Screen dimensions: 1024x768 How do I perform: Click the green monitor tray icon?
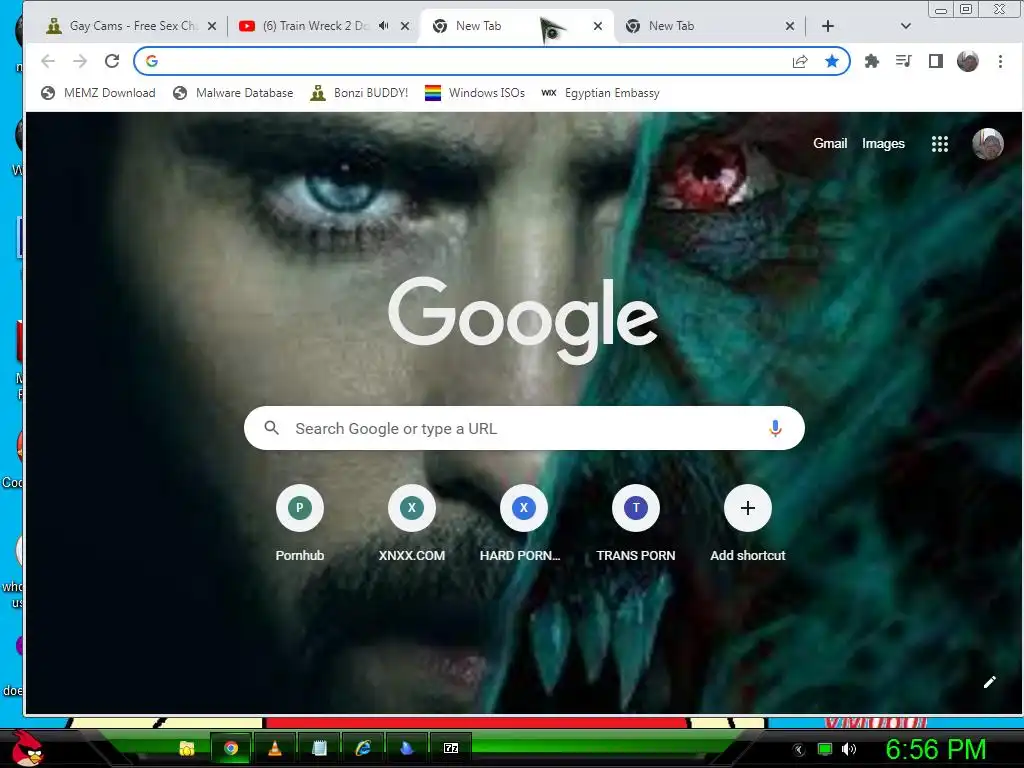pyautogui.click(x=825, y=750)
